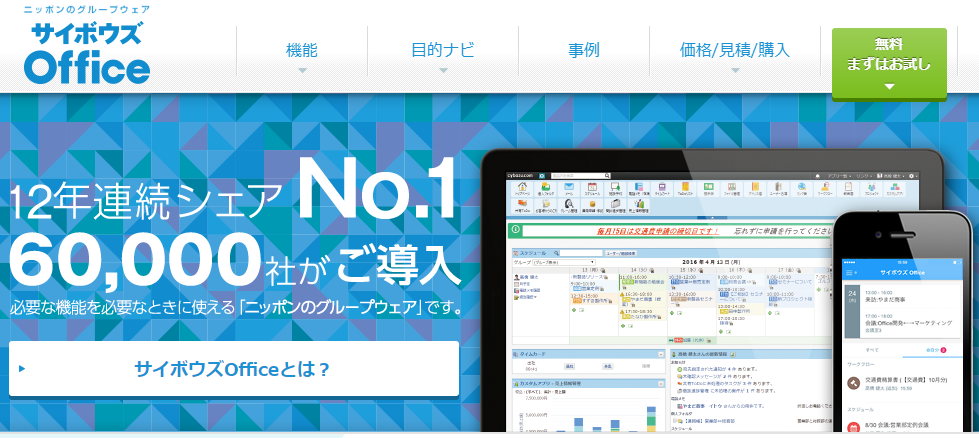Open the 目的ナビ navigation menu

point(443,51)
